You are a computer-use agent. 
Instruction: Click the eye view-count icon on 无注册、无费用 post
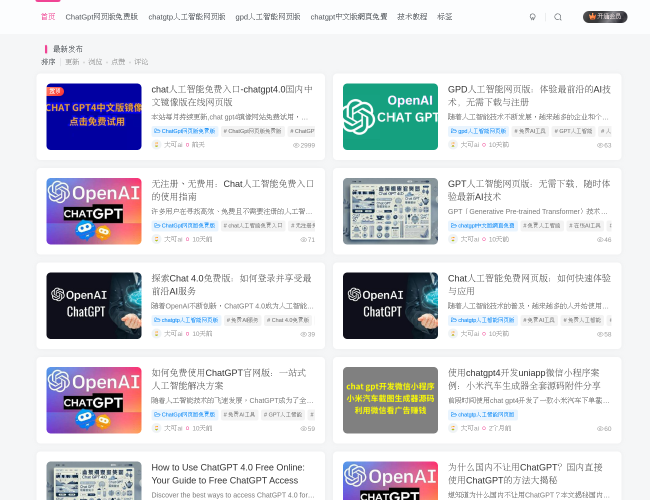(x=298, y=240)
